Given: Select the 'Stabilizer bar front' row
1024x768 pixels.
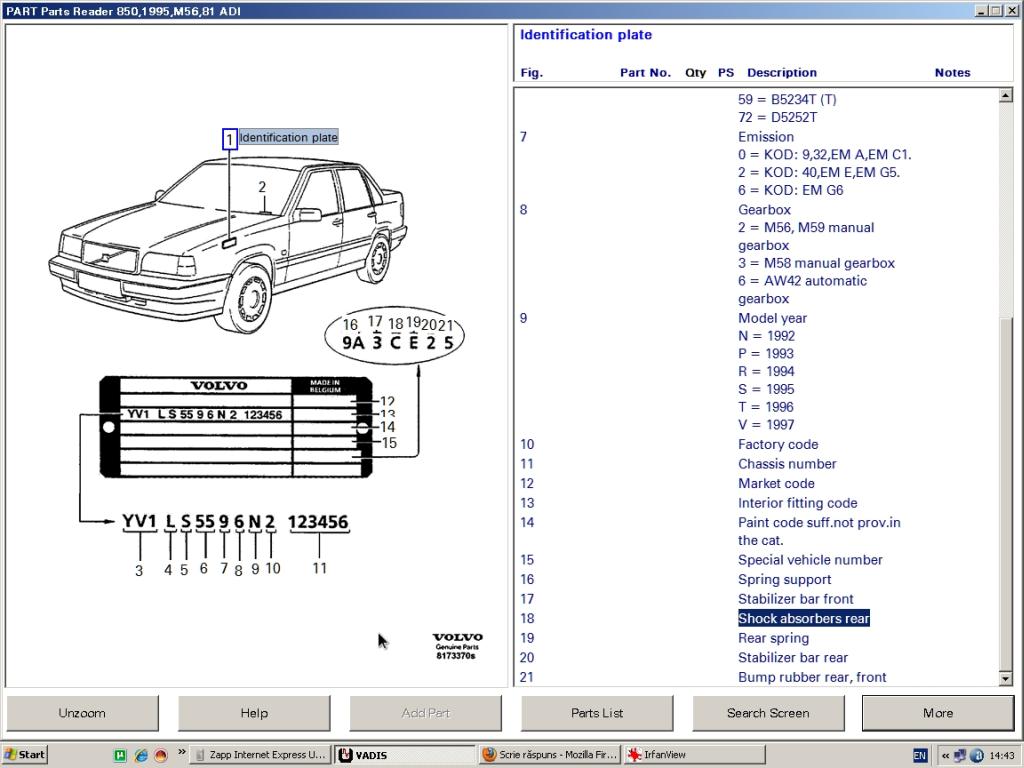Looking at the screenshot, I should pos(795,599).
